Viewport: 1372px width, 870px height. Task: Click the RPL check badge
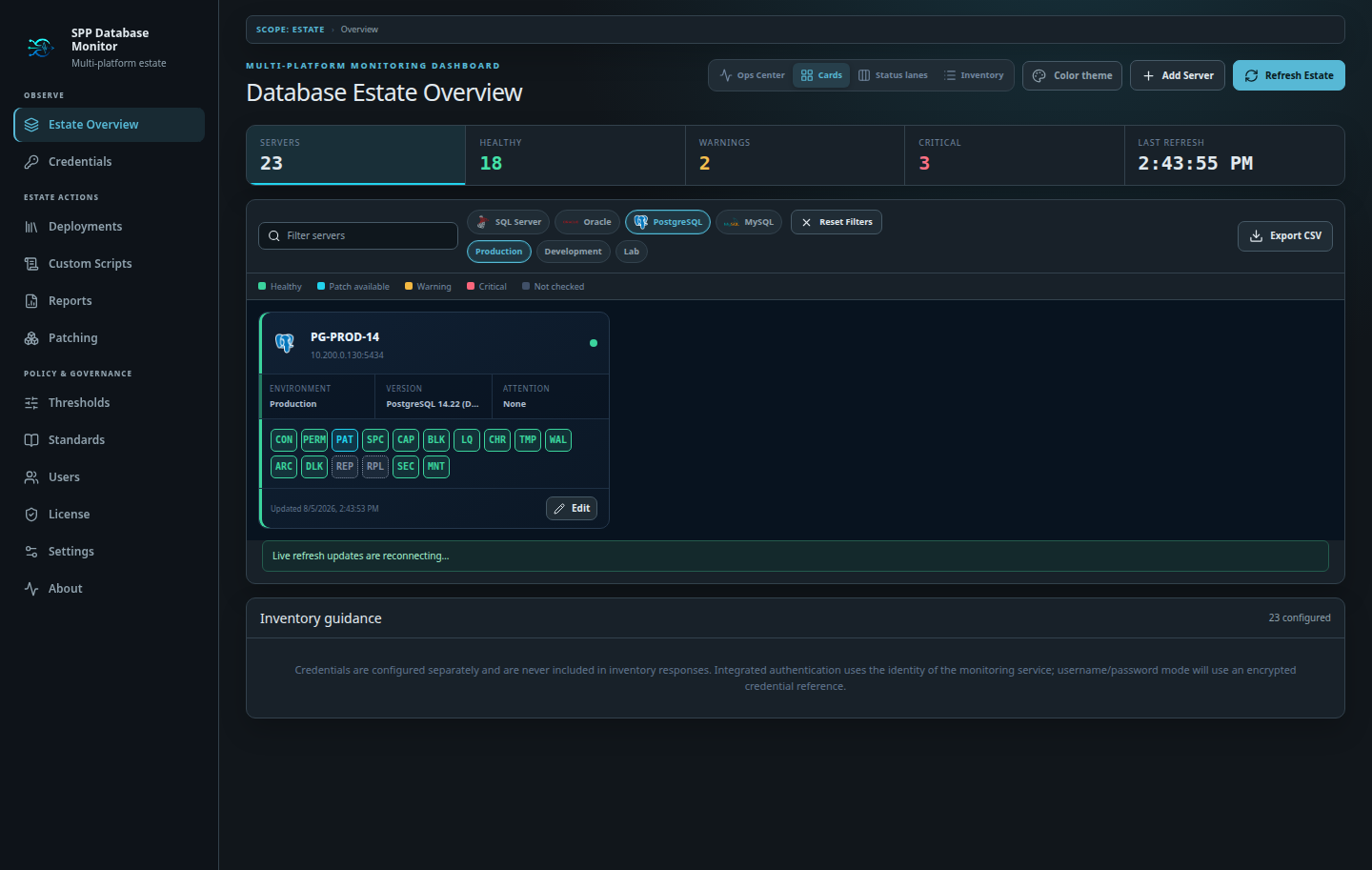pyautogui.click(x=375, y=467)
